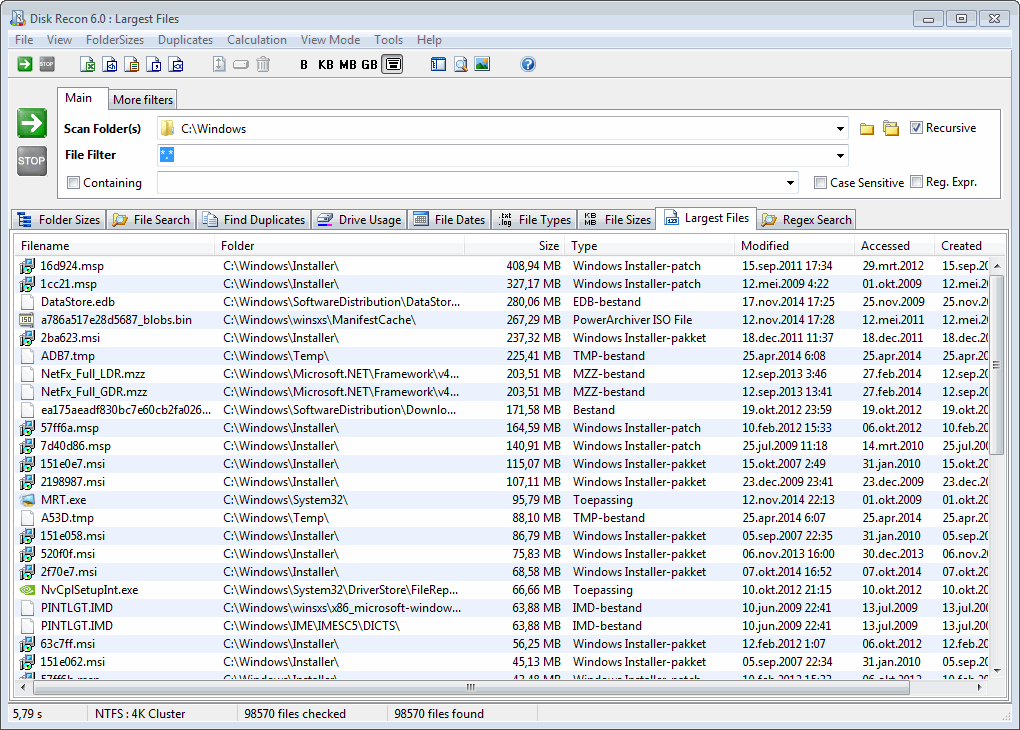
Task: Click the horizontal scrollbar right arrow
Action: pyautogui.click(x=979, y=687)
